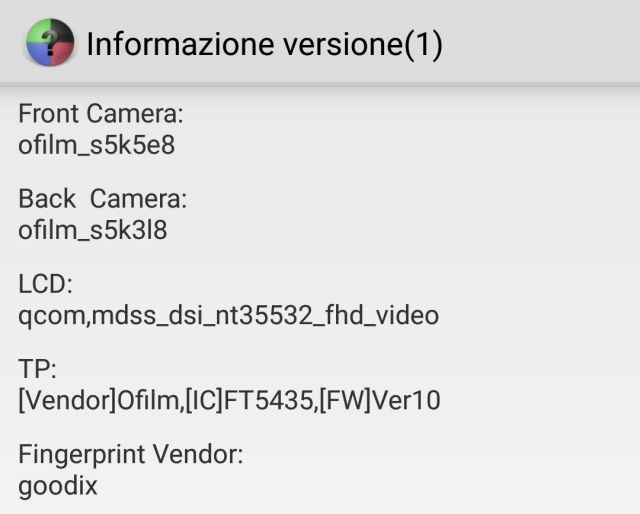
Task: Click the LCD label
Action: [x=45, y=284]
